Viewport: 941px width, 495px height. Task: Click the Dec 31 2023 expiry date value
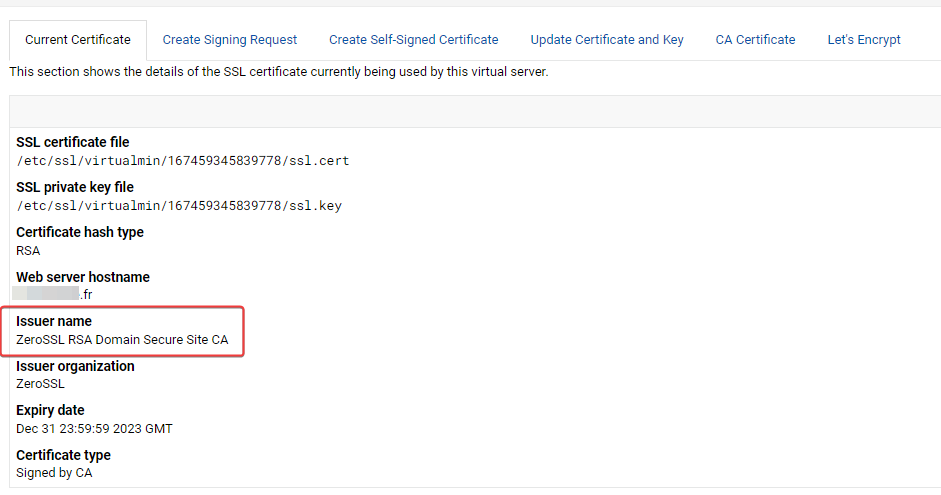(94, 429)
